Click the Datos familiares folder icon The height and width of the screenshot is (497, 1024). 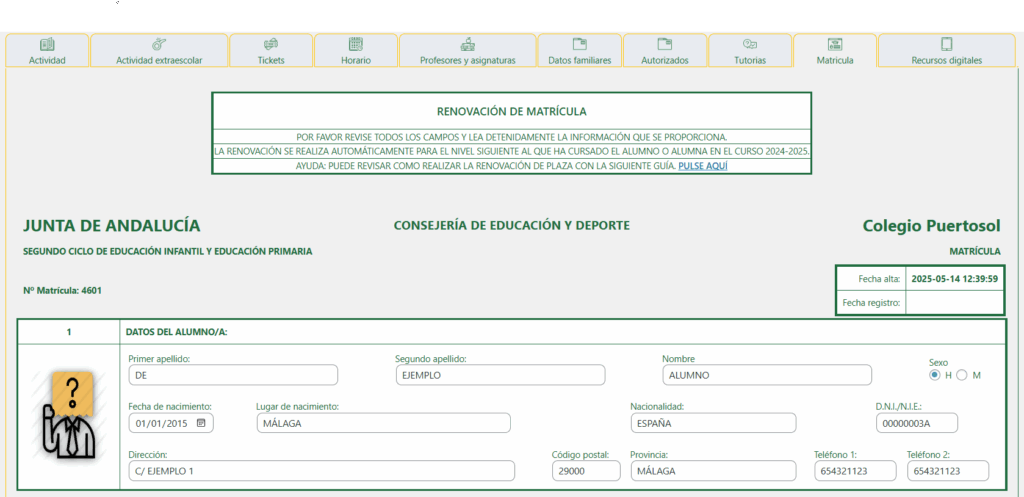[579, 44]
